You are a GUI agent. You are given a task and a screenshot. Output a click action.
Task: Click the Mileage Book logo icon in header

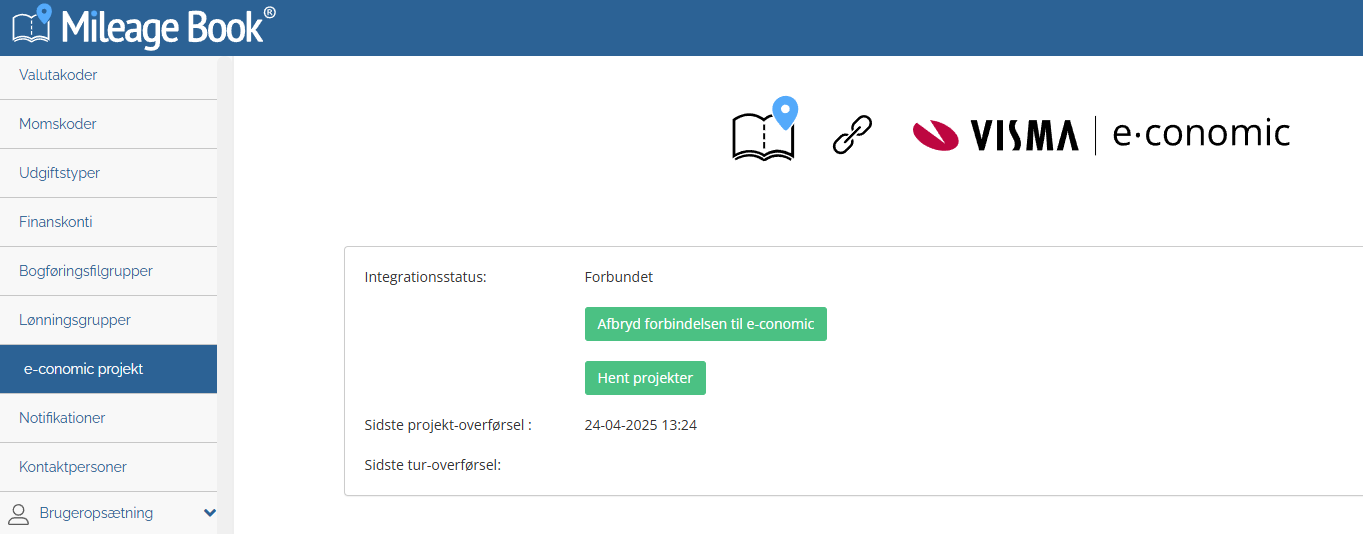(32, 23)
